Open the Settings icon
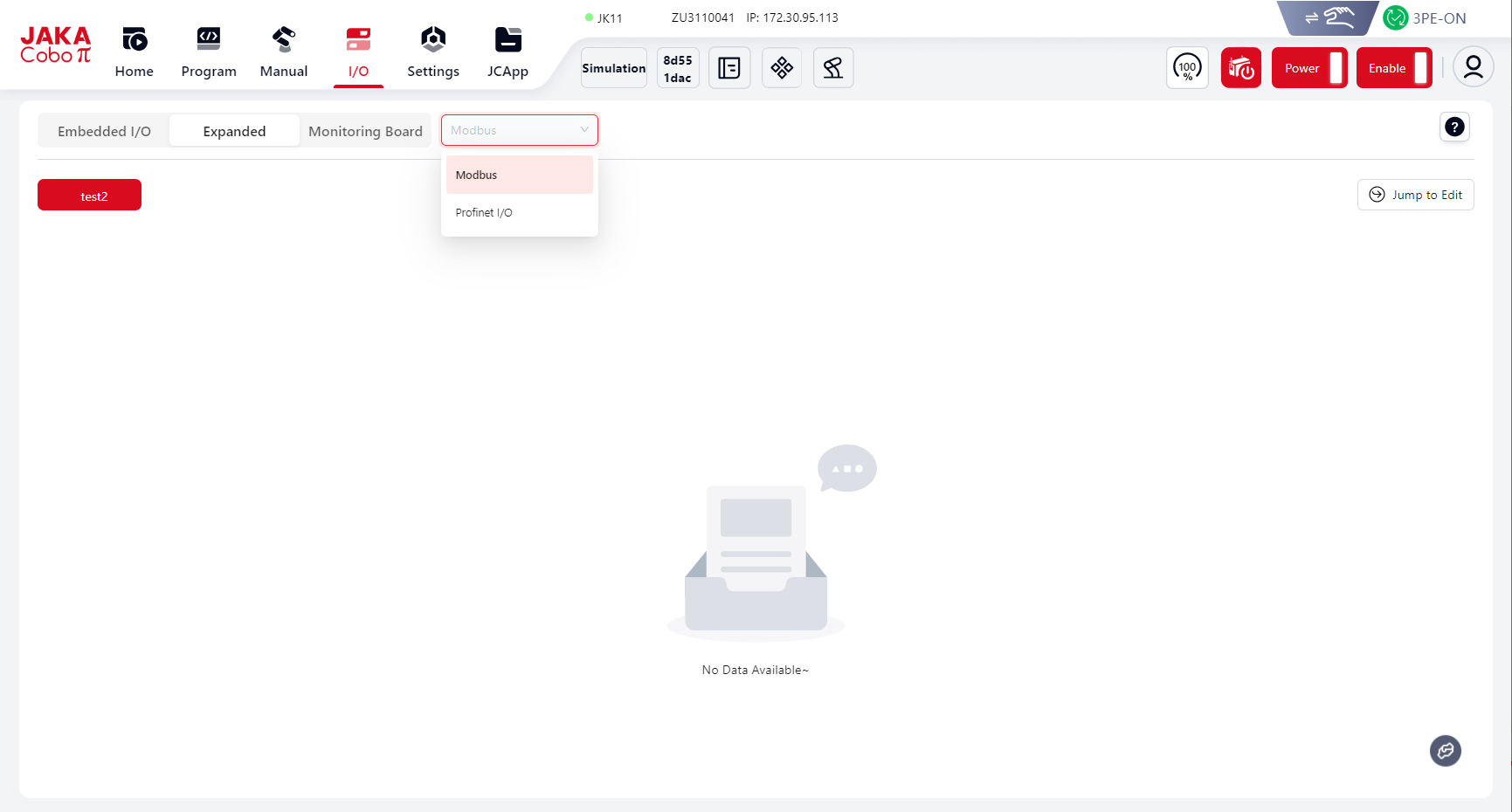 click(432, 40)
